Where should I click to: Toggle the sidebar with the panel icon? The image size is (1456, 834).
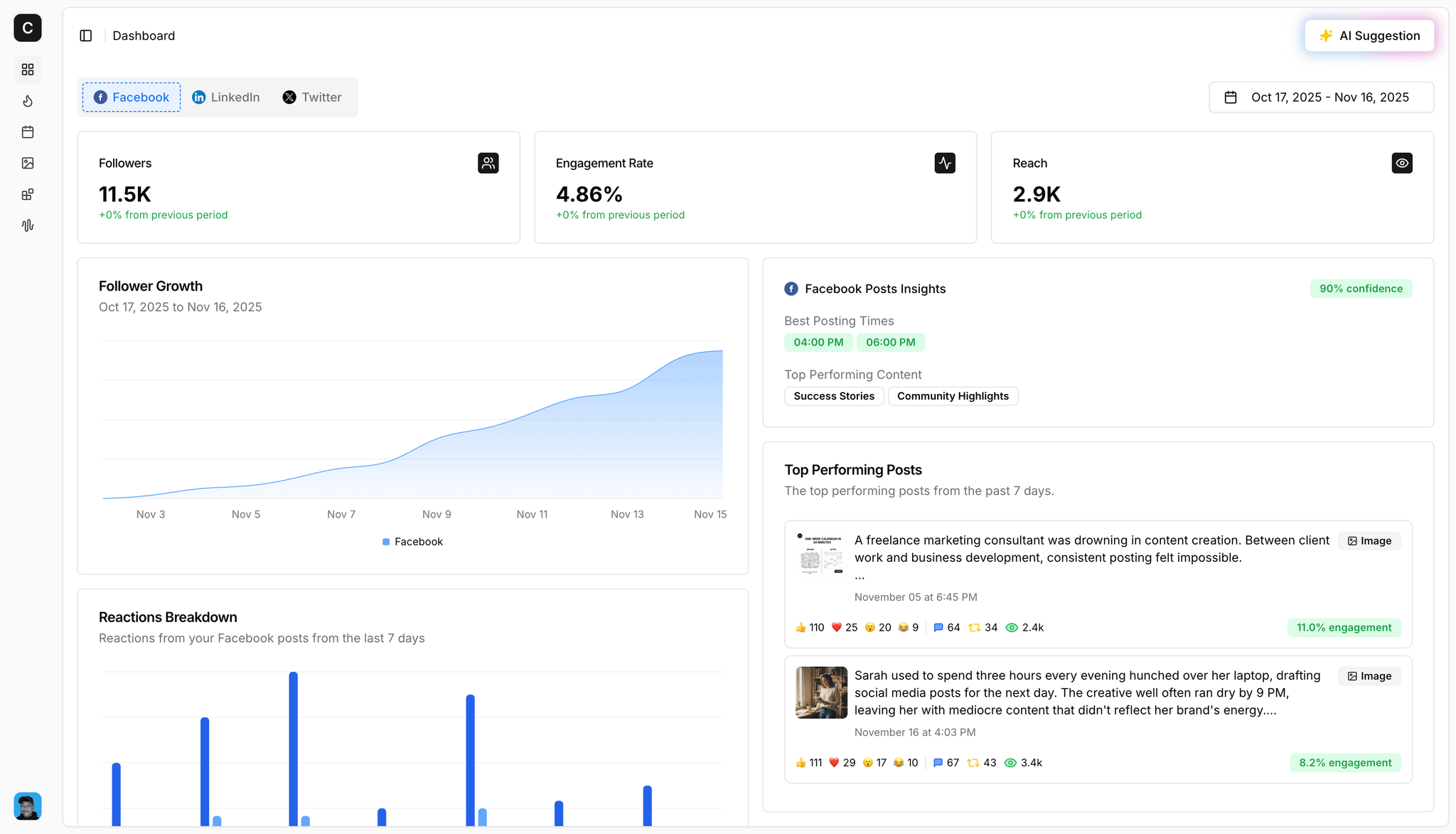point(86,35)
